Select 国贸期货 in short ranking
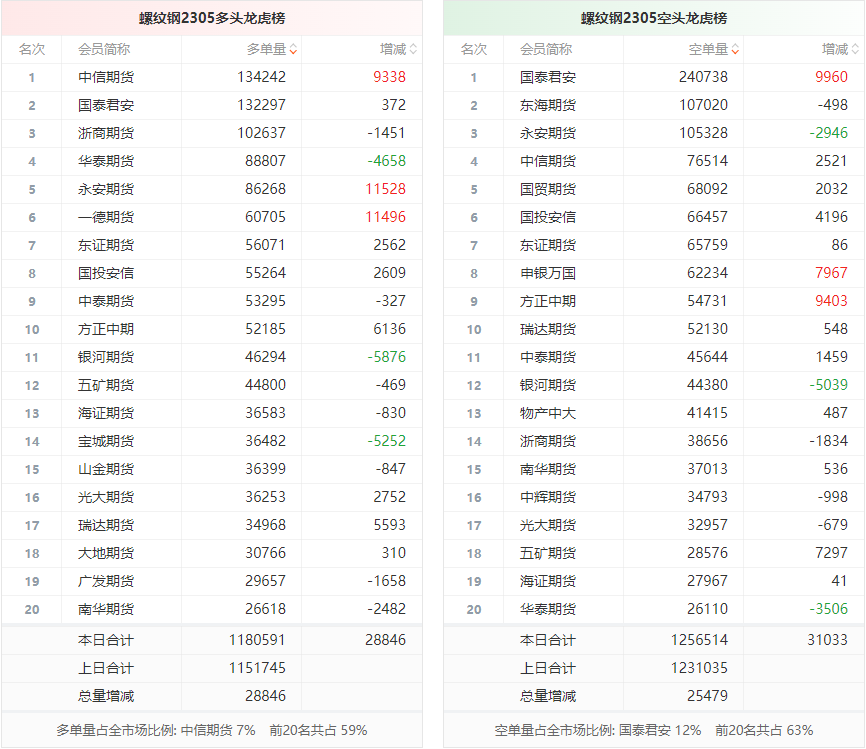866x749 pixels. pos(548,189)
